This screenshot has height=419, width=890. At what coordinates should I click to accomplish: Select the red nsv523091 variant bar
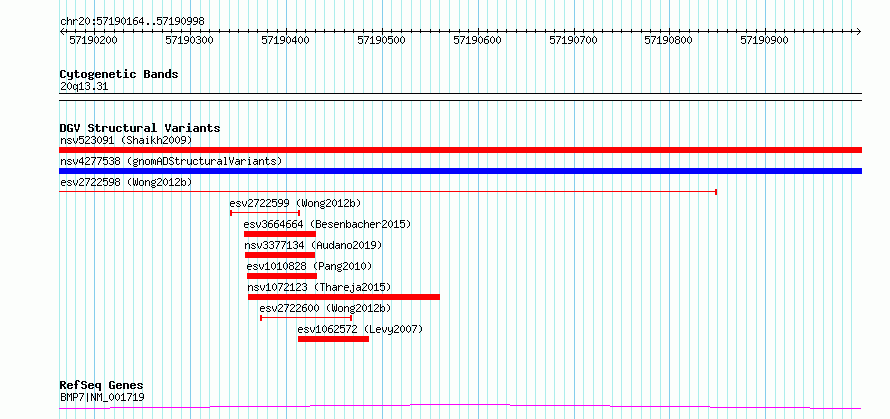(460, 150)
